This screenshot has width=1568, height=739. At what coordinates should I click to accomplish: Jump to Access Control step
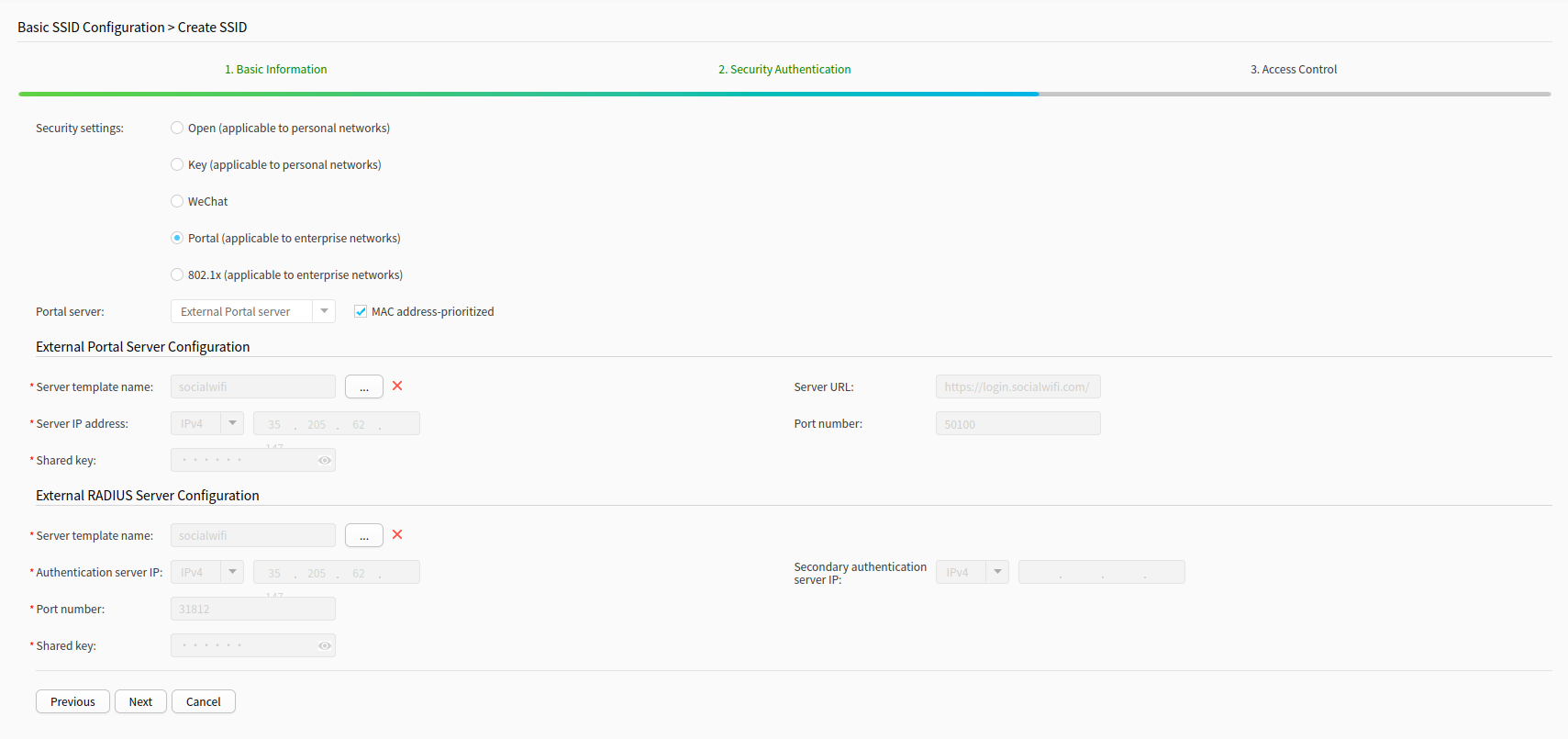(x=1294, y=70)
